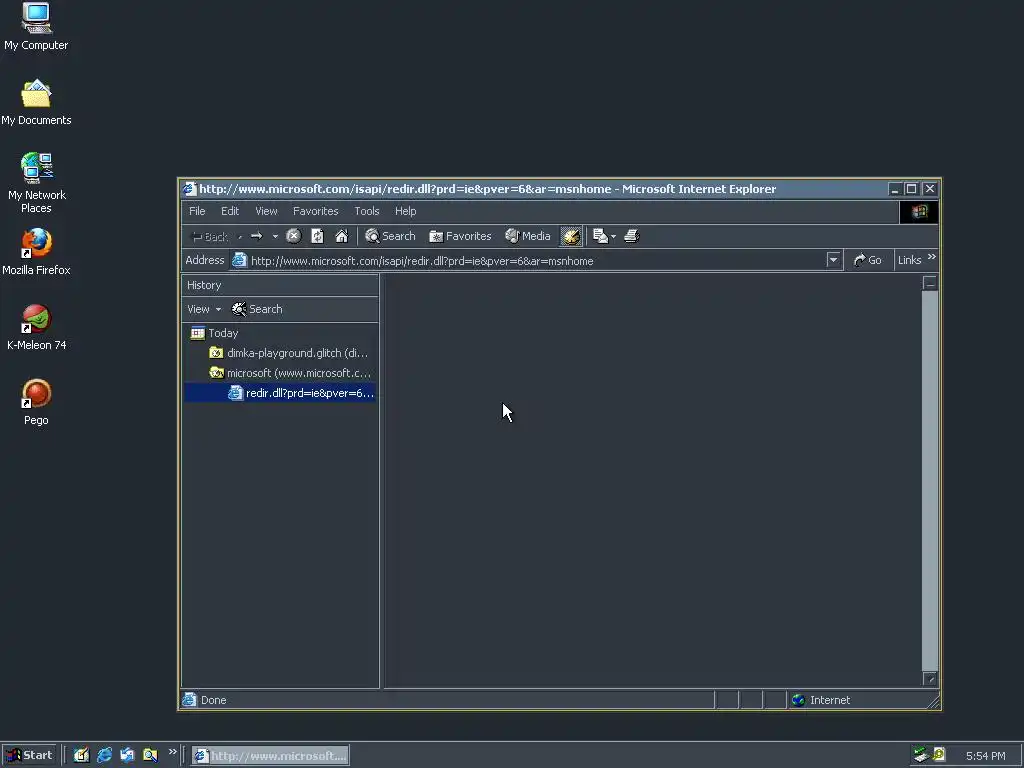
Task: Click Show Desktop quick launch icon
Action: [81, 755]
